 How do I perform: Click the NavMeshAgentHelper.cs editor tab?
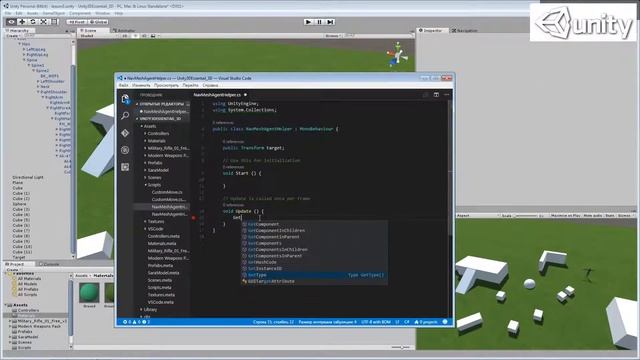click(x=217, y=95)
